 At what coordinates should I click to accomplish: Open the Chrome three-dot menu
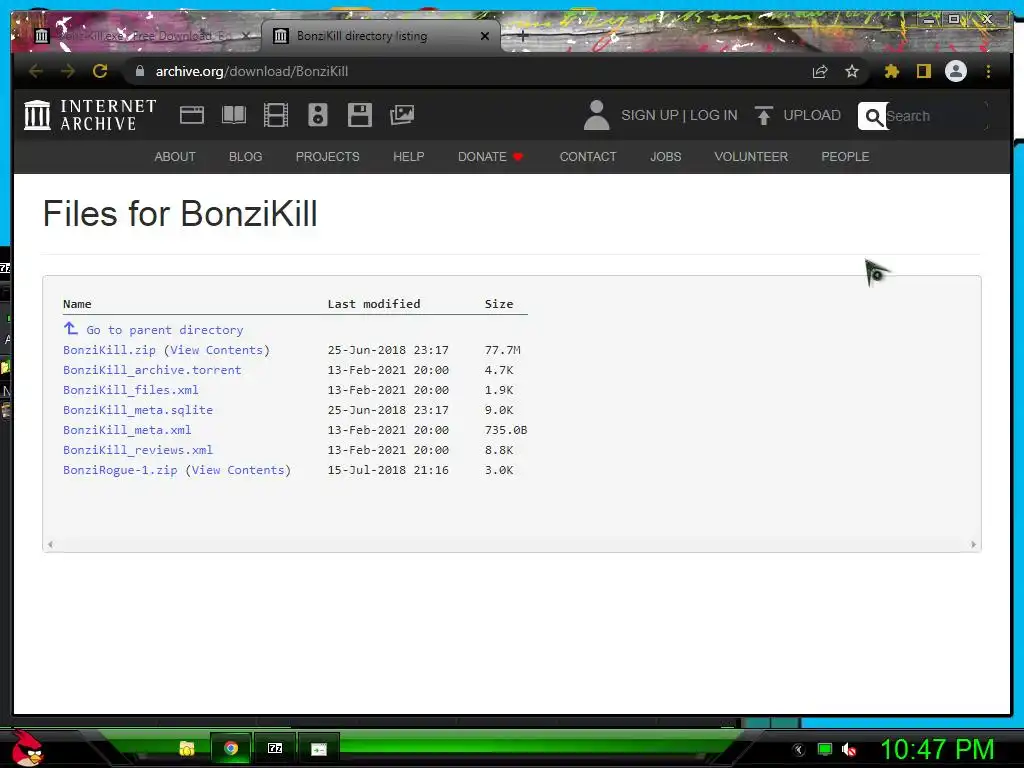pos(988,71)
